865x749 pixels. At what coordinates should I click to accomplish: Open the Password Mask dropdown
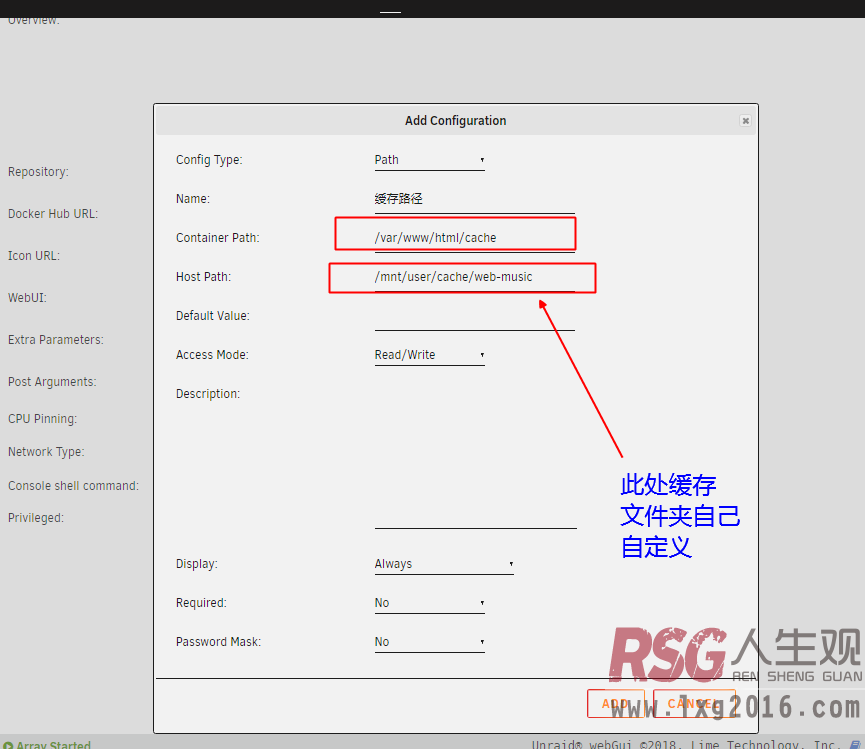pos(429,643)
